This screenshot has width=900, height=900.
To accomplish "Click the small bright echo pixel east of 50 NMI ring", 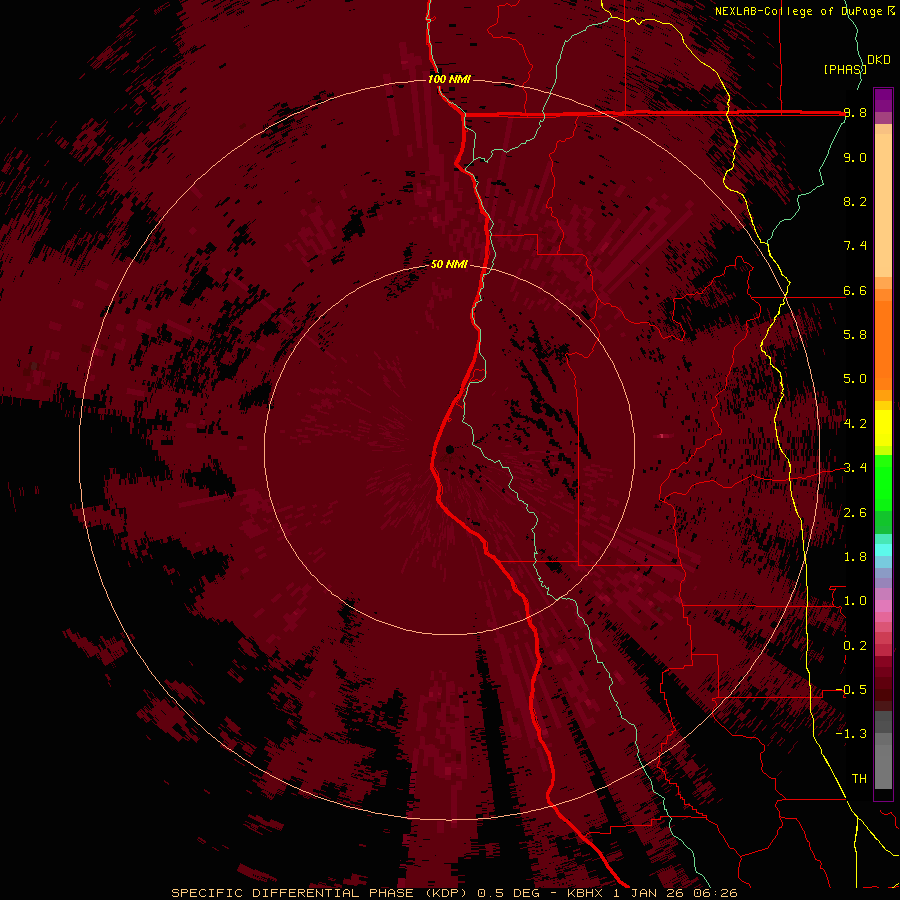I will pyautogui.click(x=664, y=436).
